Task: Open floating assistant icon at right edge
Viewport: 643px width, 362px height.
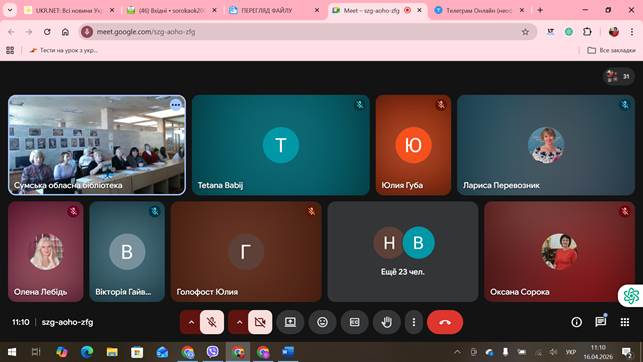Action: pyautogui.click(x=631, y=295)
